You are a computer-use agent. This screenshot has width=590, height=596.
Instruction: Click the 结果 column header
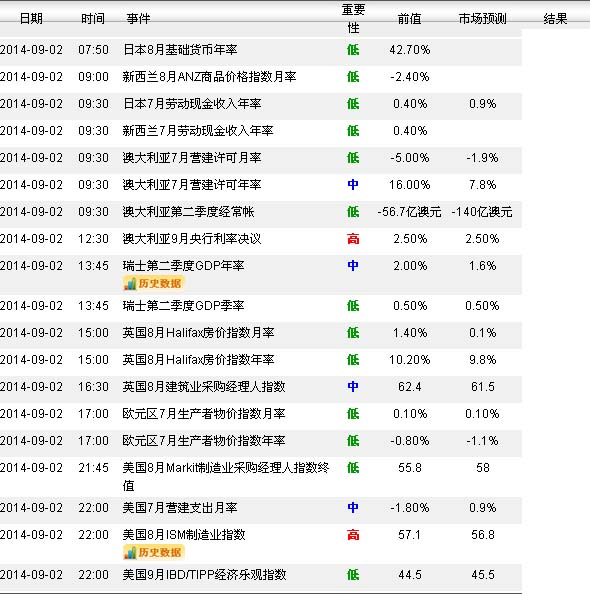[555, 18]
